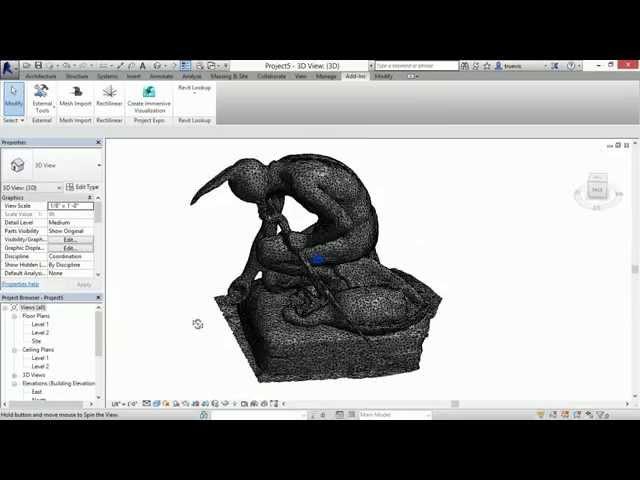Select Site under Floor Plans
The height and width of the screenshot is (480, 640).
pyautogui.click(x=36, y=341)
